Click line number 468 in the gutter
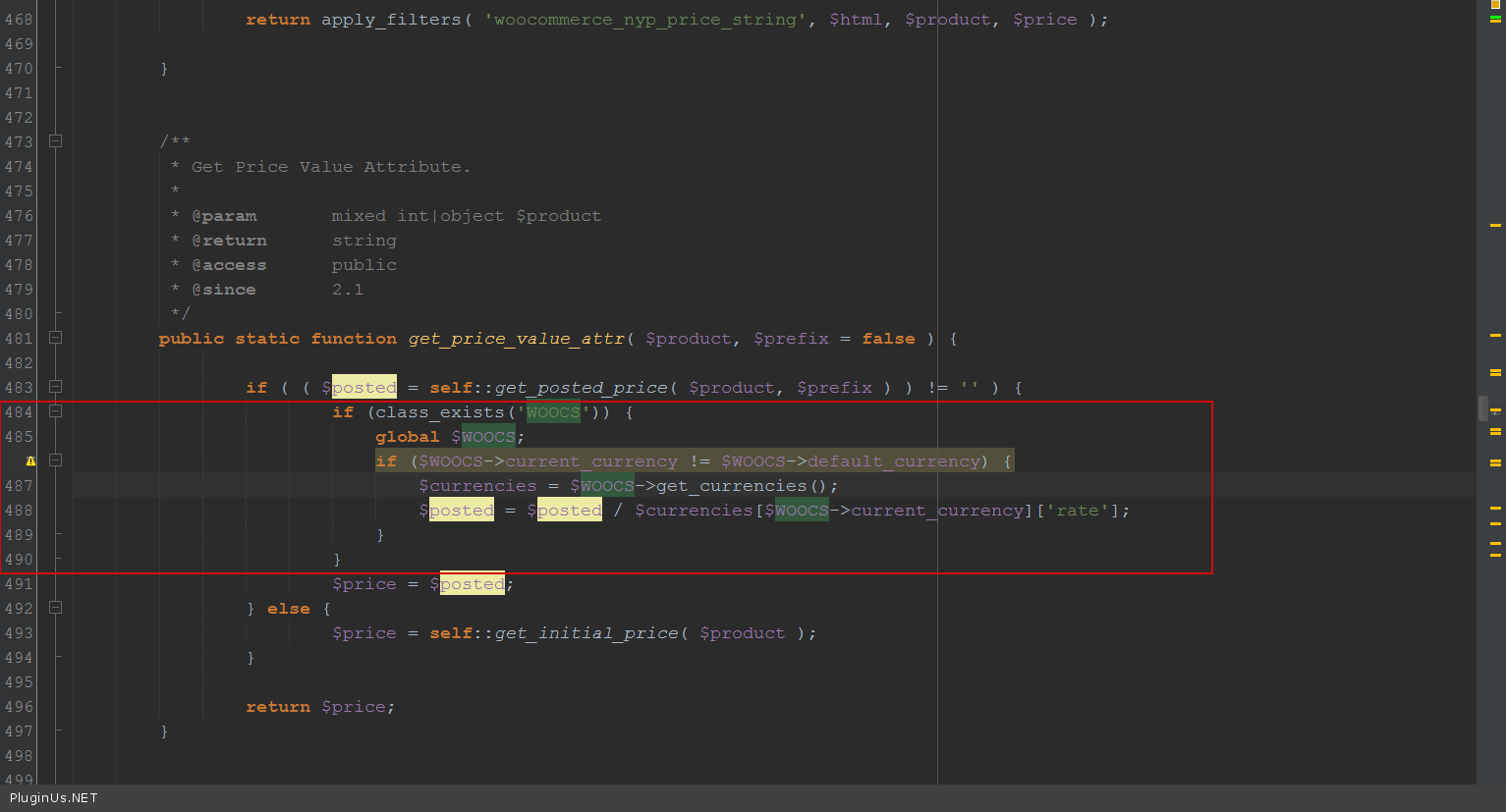Viewport: 1506px width, 812px height. (x=19, y=20)
